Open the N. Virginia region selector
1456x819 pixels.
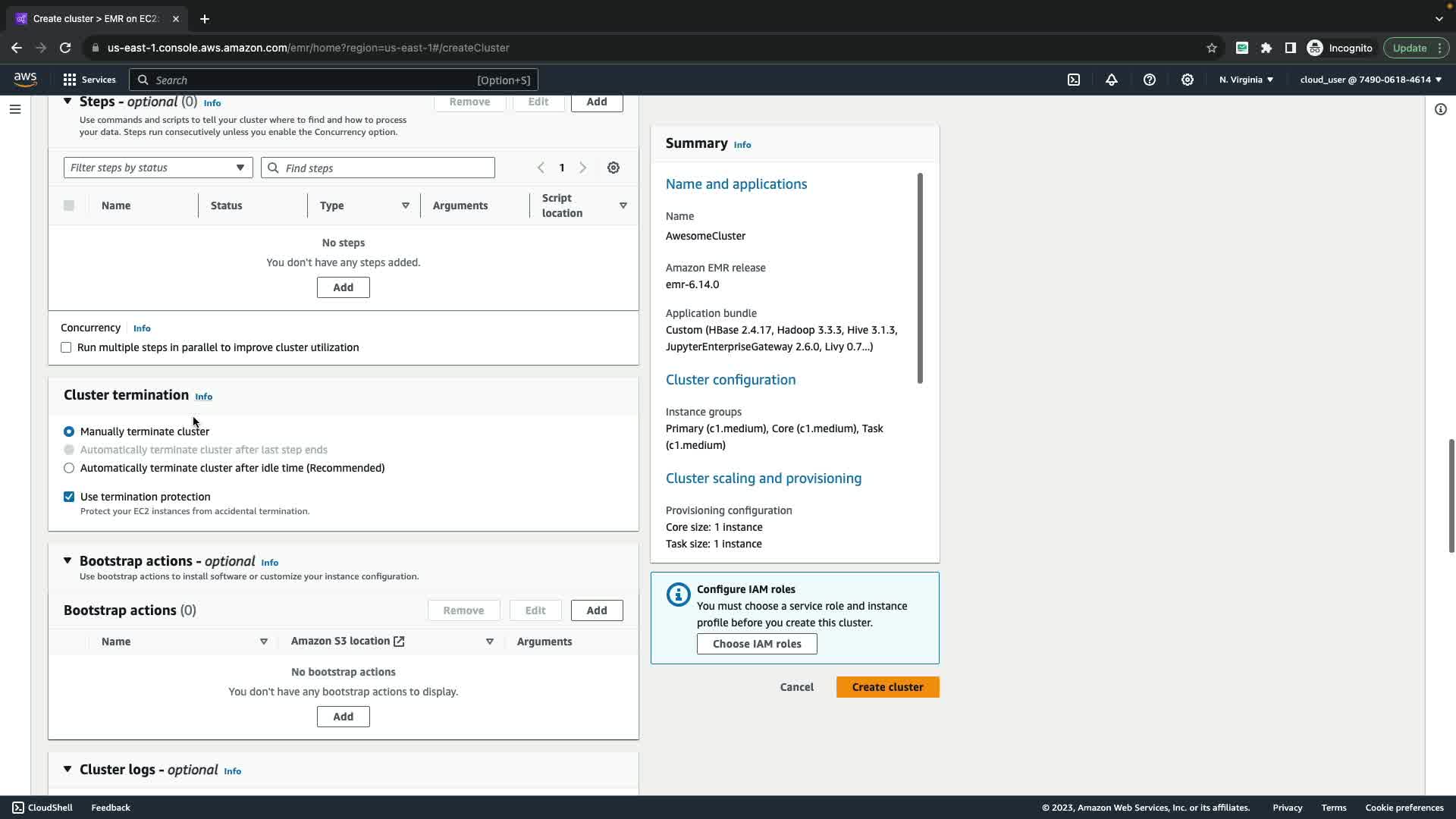[1246, 80]
